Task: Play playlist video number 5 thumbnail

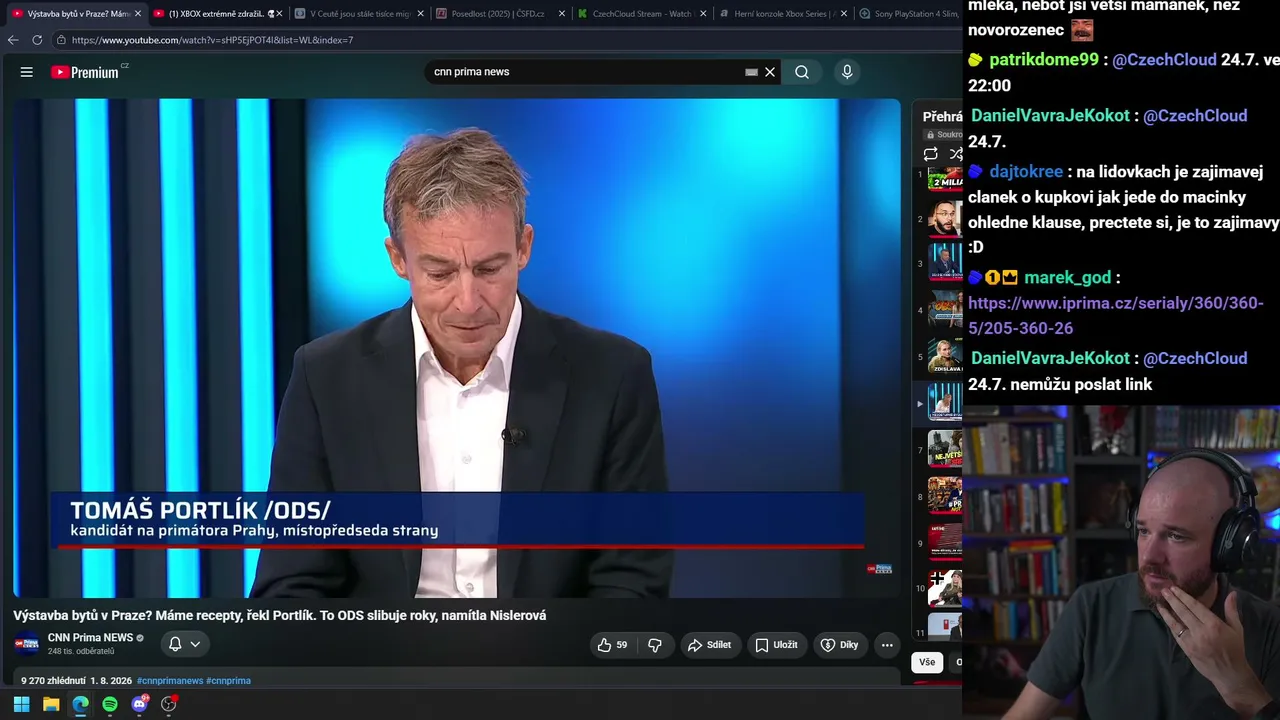Action: click(945, 356)
